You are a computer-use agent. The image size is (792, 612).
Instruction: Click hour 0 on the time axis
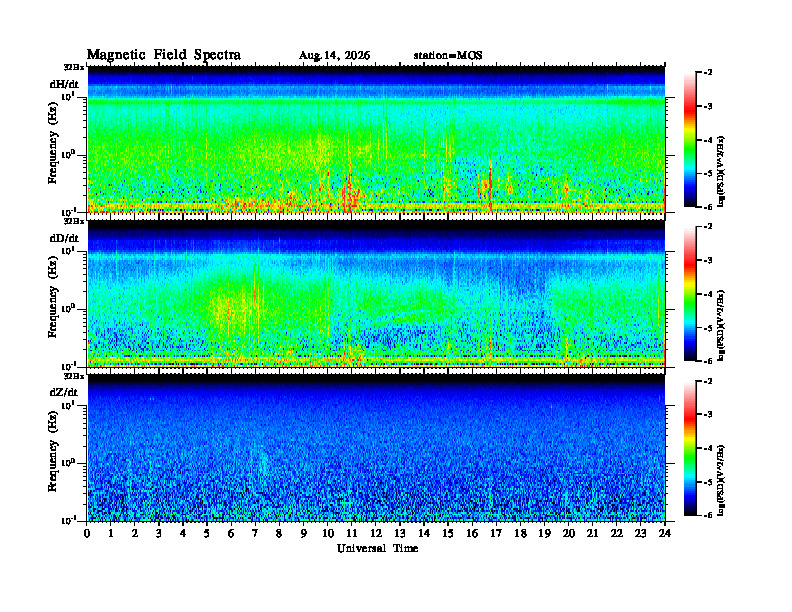[x=87, y=533]
